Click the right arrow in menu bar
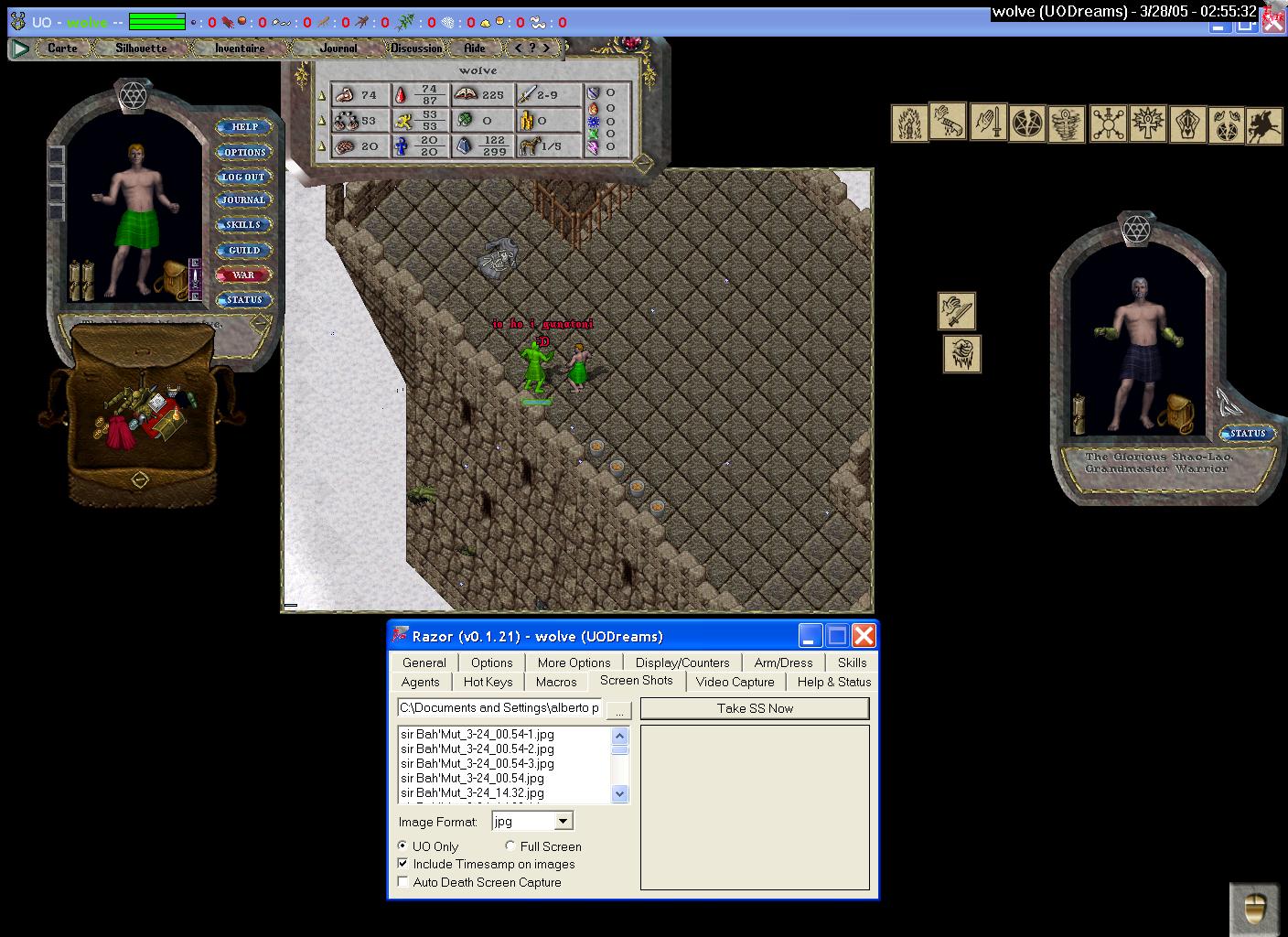The height and width of the screenshot is (937, 1288). (547, 48)
